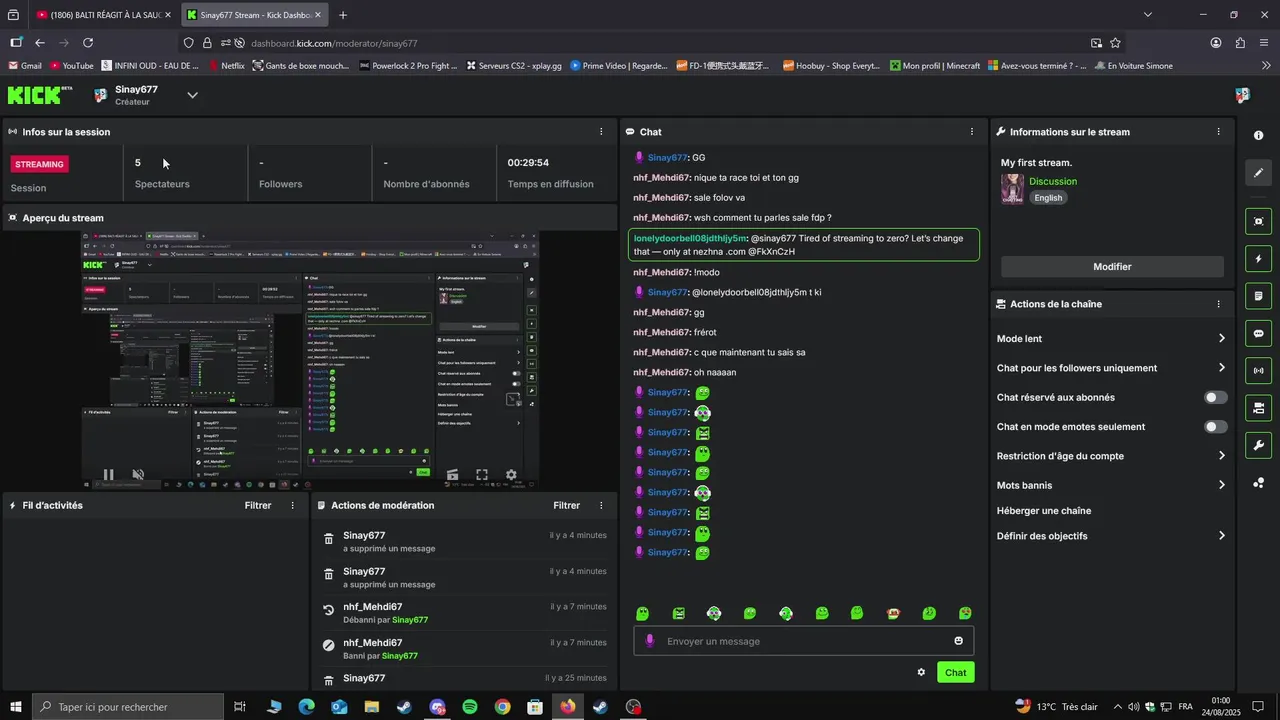Click the ban icon beside Banni par Sinay677
Image resolution: width=1280 pixels, height=720 pixels.
coord(328,646)
